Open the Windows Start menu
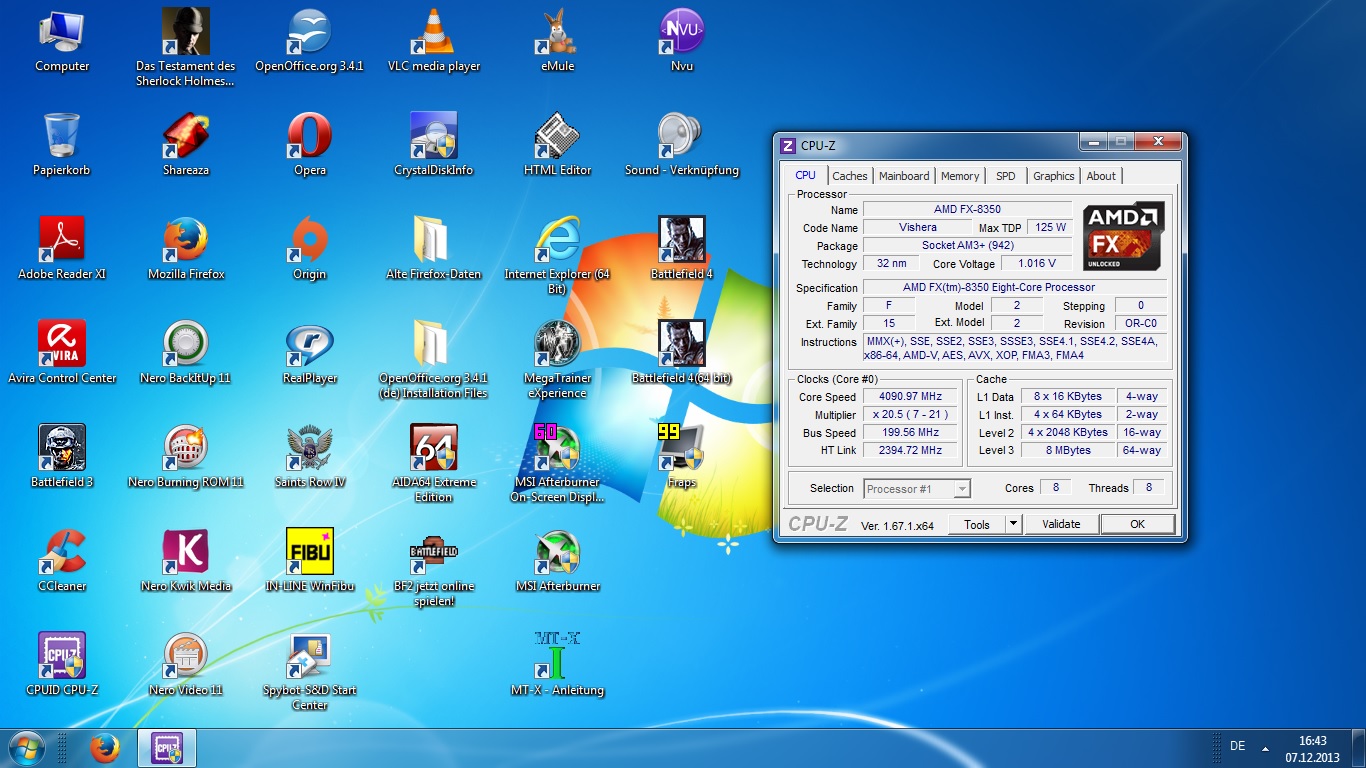This screenshot has width=1366, height=768. 25,748
